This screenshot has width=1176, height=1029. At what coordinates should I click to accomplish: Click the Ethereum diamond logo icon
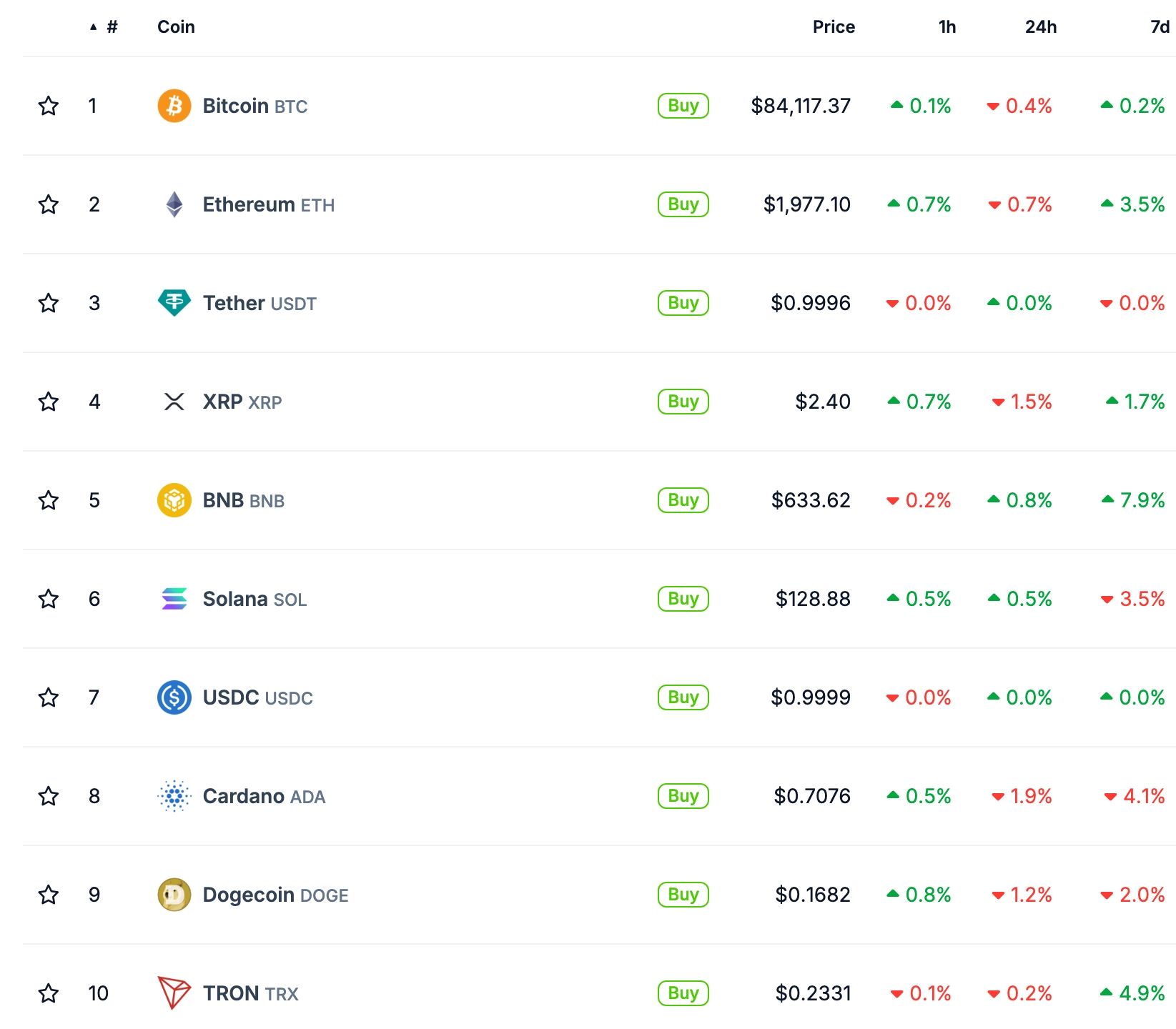click(x=174, y=204)
